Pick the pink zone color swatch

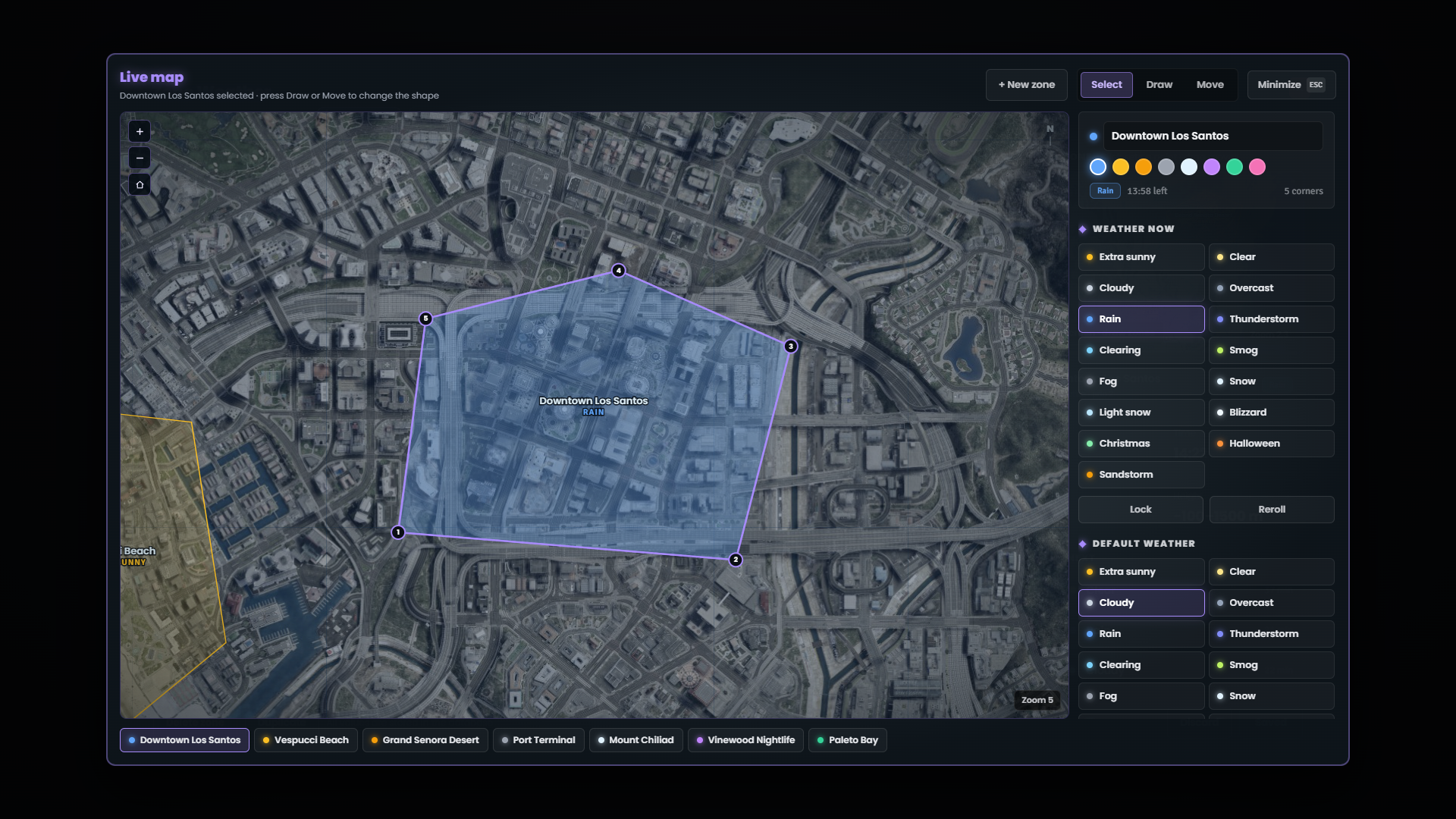coord(1257,167)
